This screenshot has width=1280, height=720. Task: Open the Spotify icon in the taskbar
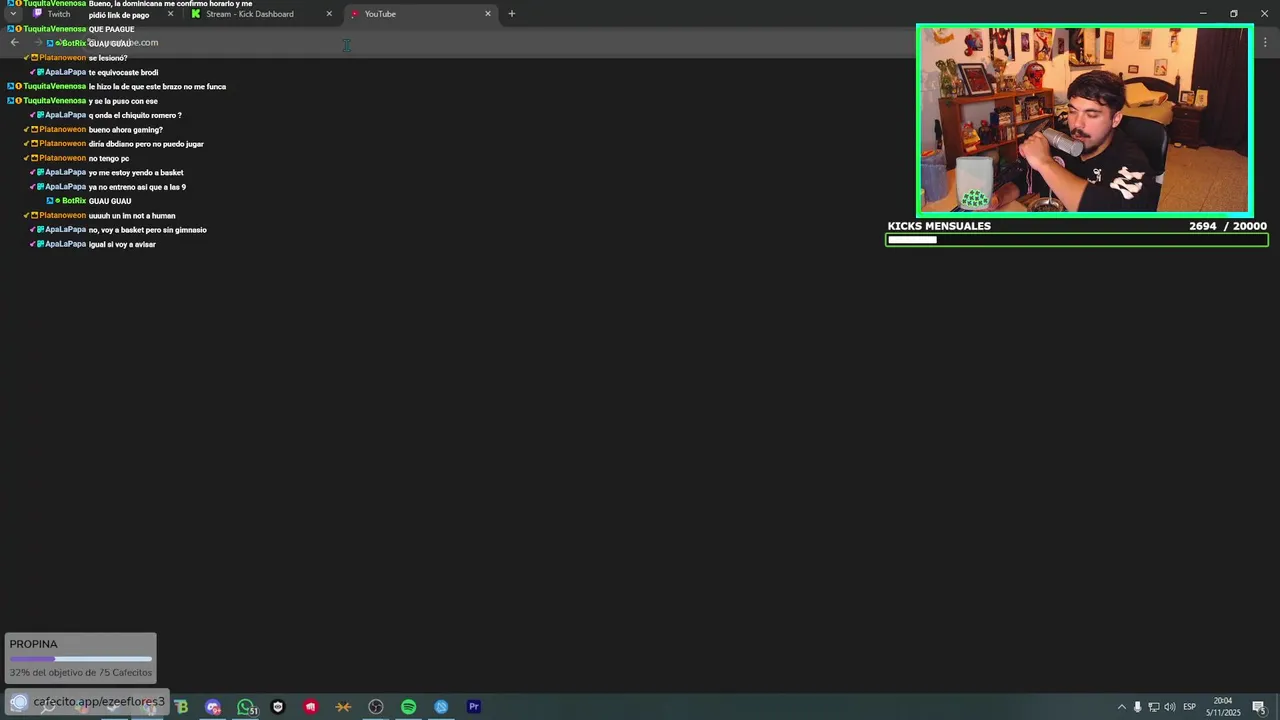point(408,707)
